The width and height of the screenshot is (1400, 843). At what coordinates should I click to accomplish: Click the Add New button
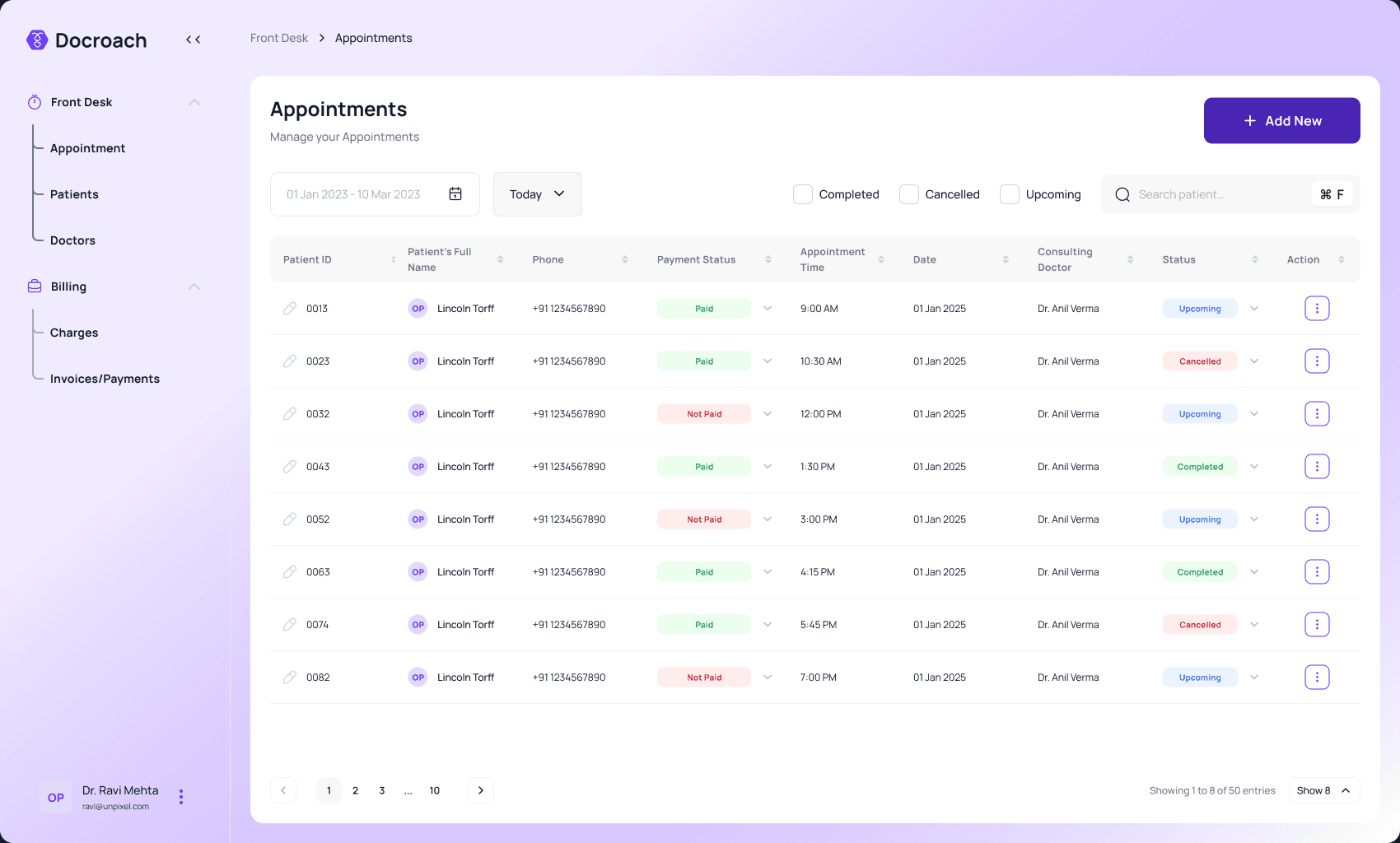click(x=1282, y=121)
